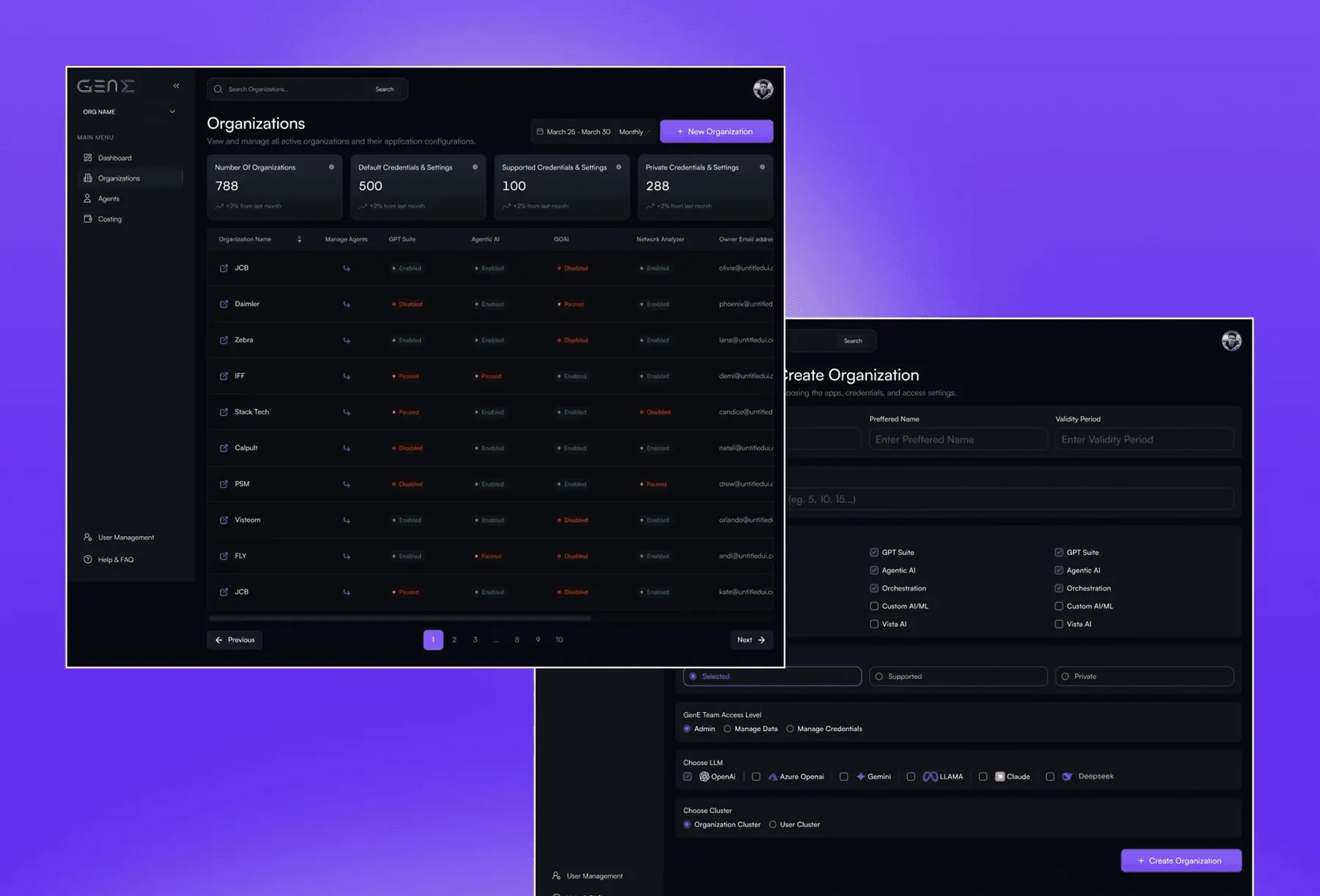Image resolution: width=1320 pixels, height=896 pixels.
Task: Click manage agents arrow for FLY row
Action: (346, 556)
